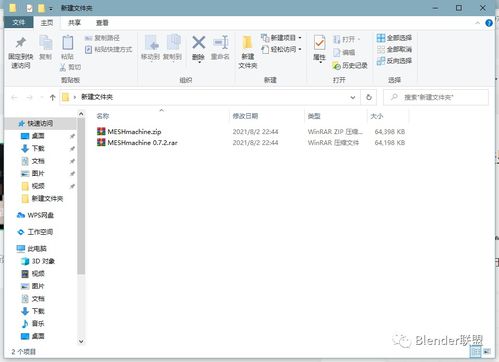This screenshot has height=362, width=499.
Task: Sort by the Name column header
Action: (103, 116)
